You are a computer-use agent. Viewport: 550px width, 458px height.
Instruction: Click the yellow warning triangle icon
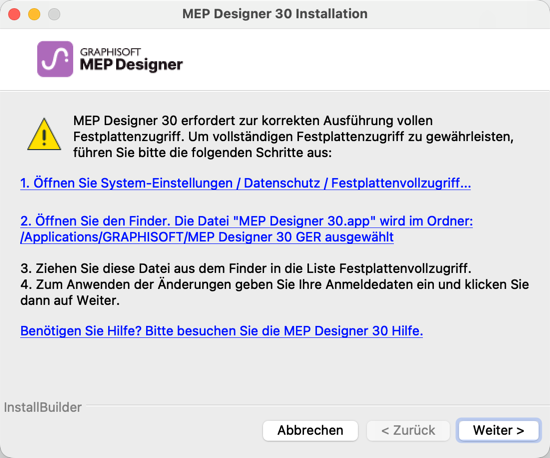coord(44,134)
